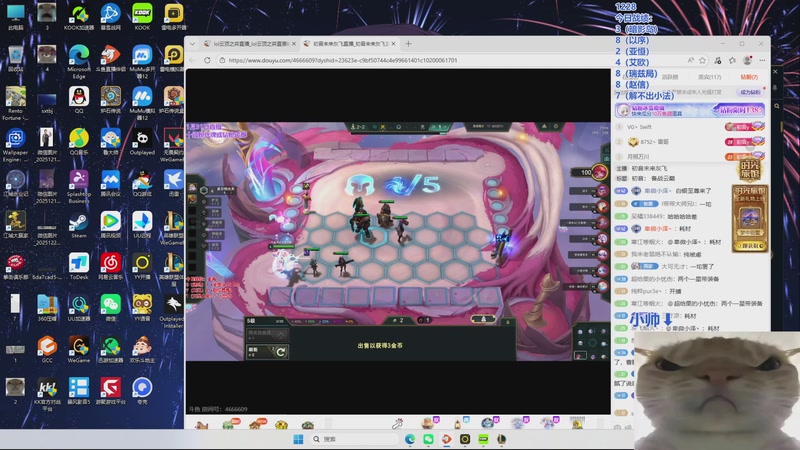Open the 斗鱼直播伴侣 desktop icon
Viewport: 800px width, 450px height.
110,60
